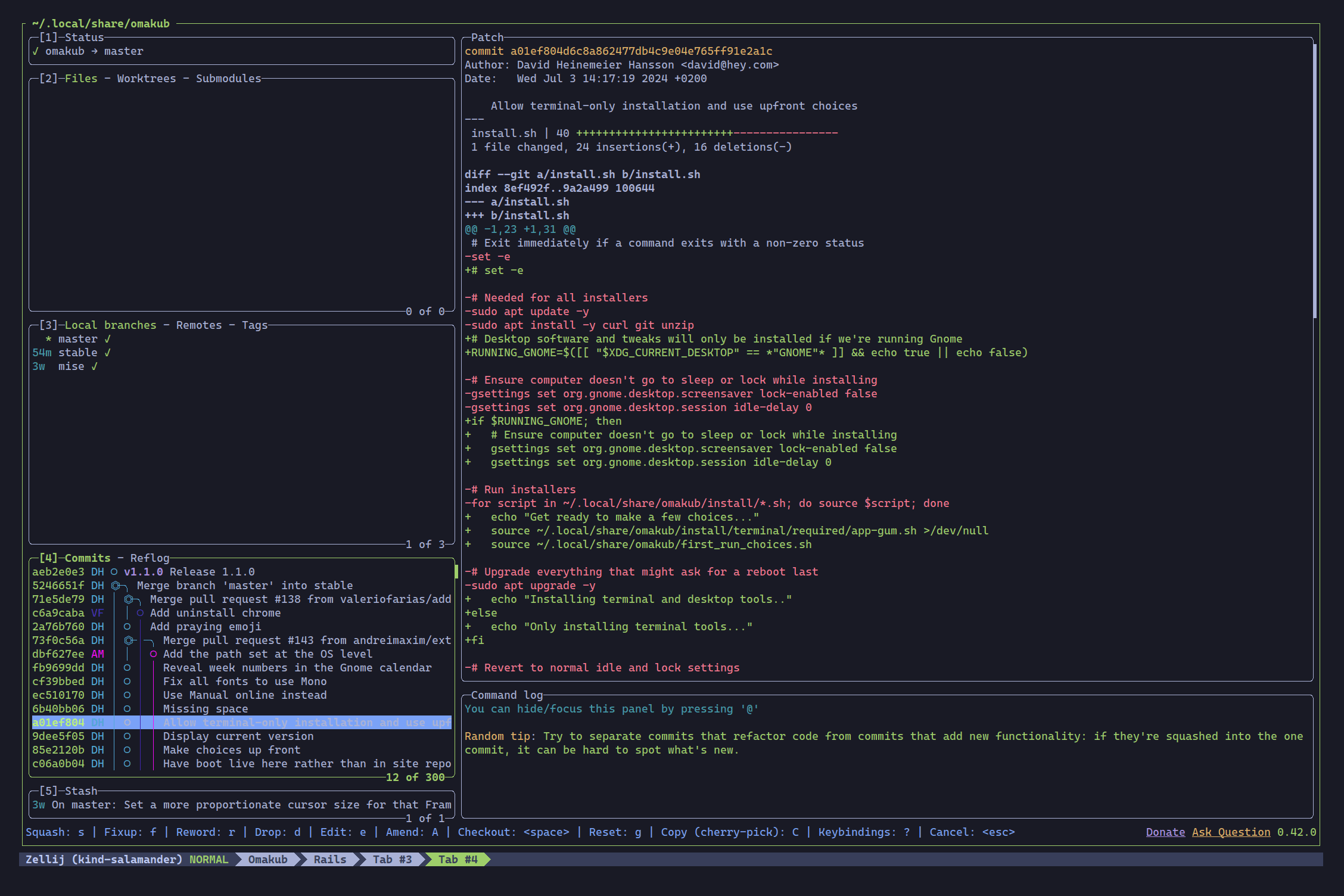Click the Ask Question link
Viewport: 1344px width, 896px height.
coord(1231,832)
